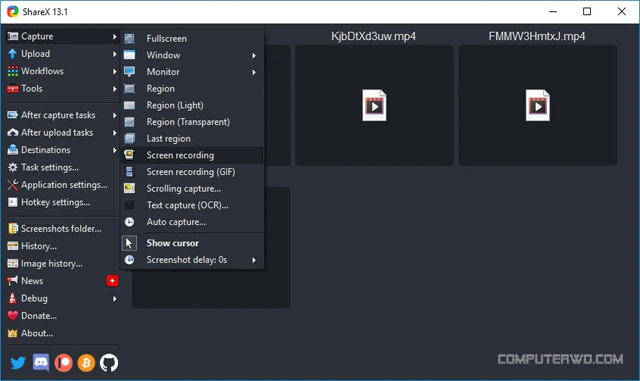Maximize the ShareX window

(587, 11)
